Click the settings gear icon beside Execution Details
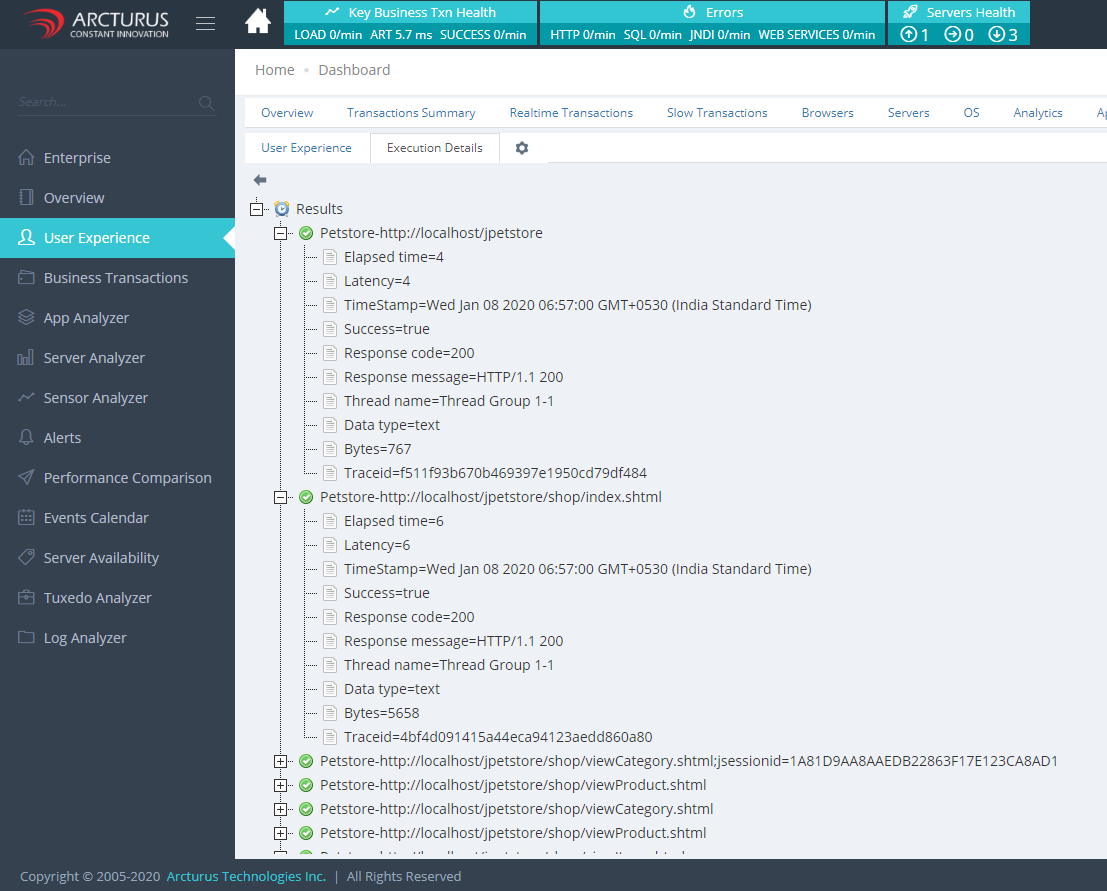The height and width of the screenshot is (891, 1107). [x=521, y=148]
